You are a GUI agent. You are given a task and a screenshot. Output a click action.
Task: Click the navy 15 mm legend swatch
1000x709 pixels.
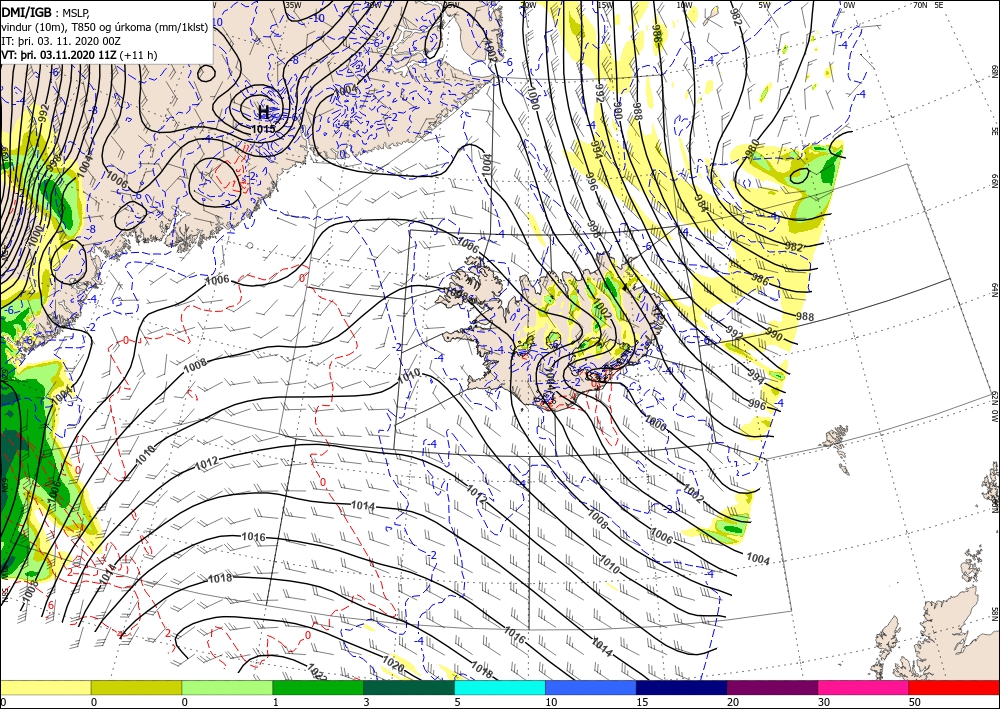click(682, 687)
